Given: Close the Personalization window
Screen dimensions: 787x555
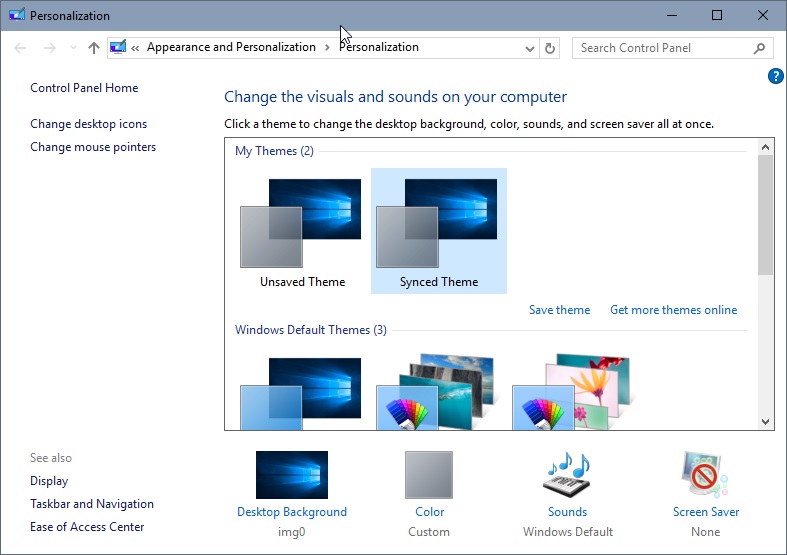Looking at the screenshot, I should 762,15.
